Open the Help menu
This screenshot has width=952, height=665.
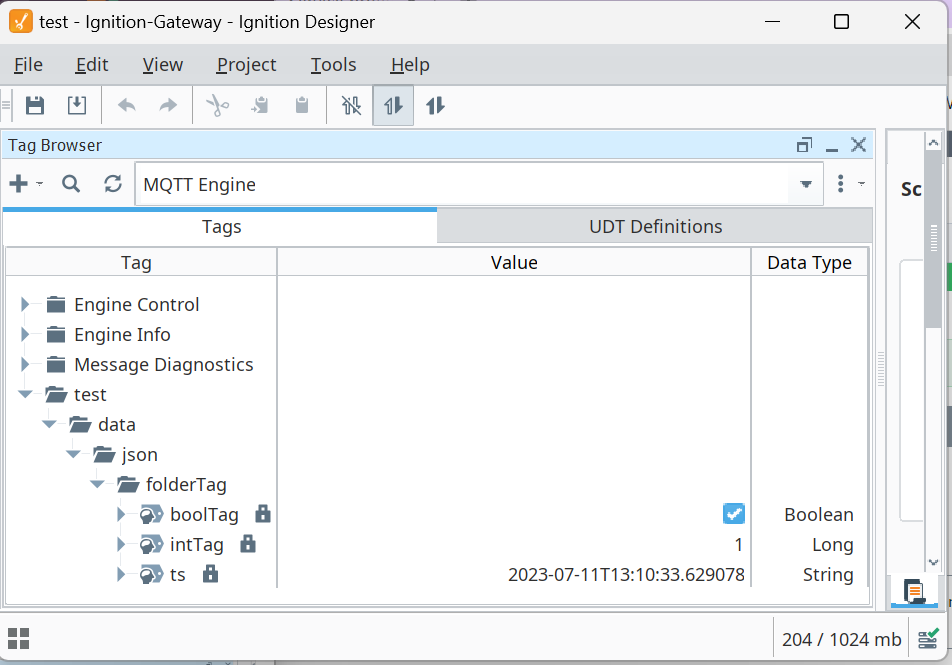[x=410, y=64]
